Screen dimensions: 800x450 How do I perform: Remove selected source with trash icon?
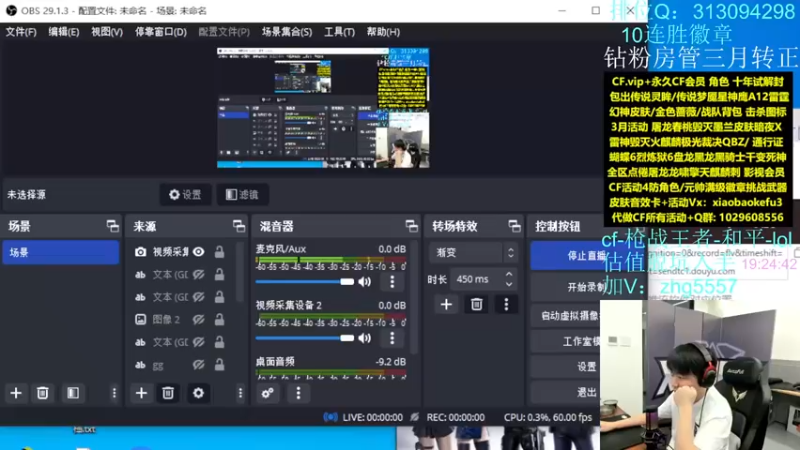[x=168, y=393]
